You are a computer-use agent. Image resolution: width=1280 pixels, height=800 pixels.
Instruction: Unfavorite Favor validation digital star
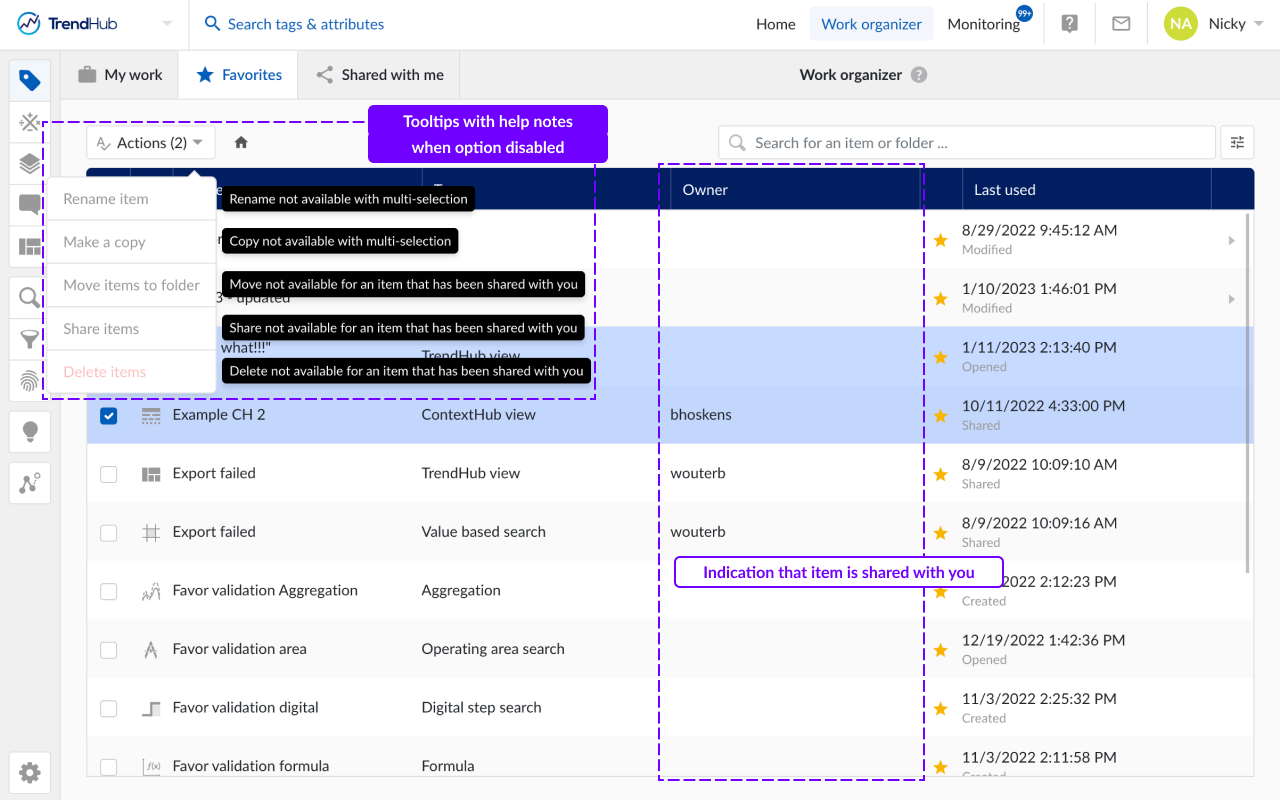point(940,709)
